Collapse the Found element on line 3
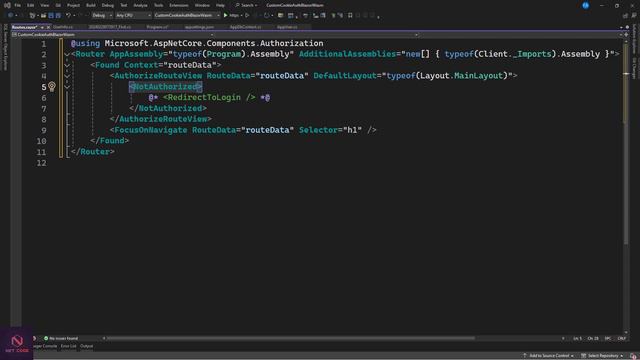Image resolution: width=640 pixels, height=360 pixels. pos(67,65)
